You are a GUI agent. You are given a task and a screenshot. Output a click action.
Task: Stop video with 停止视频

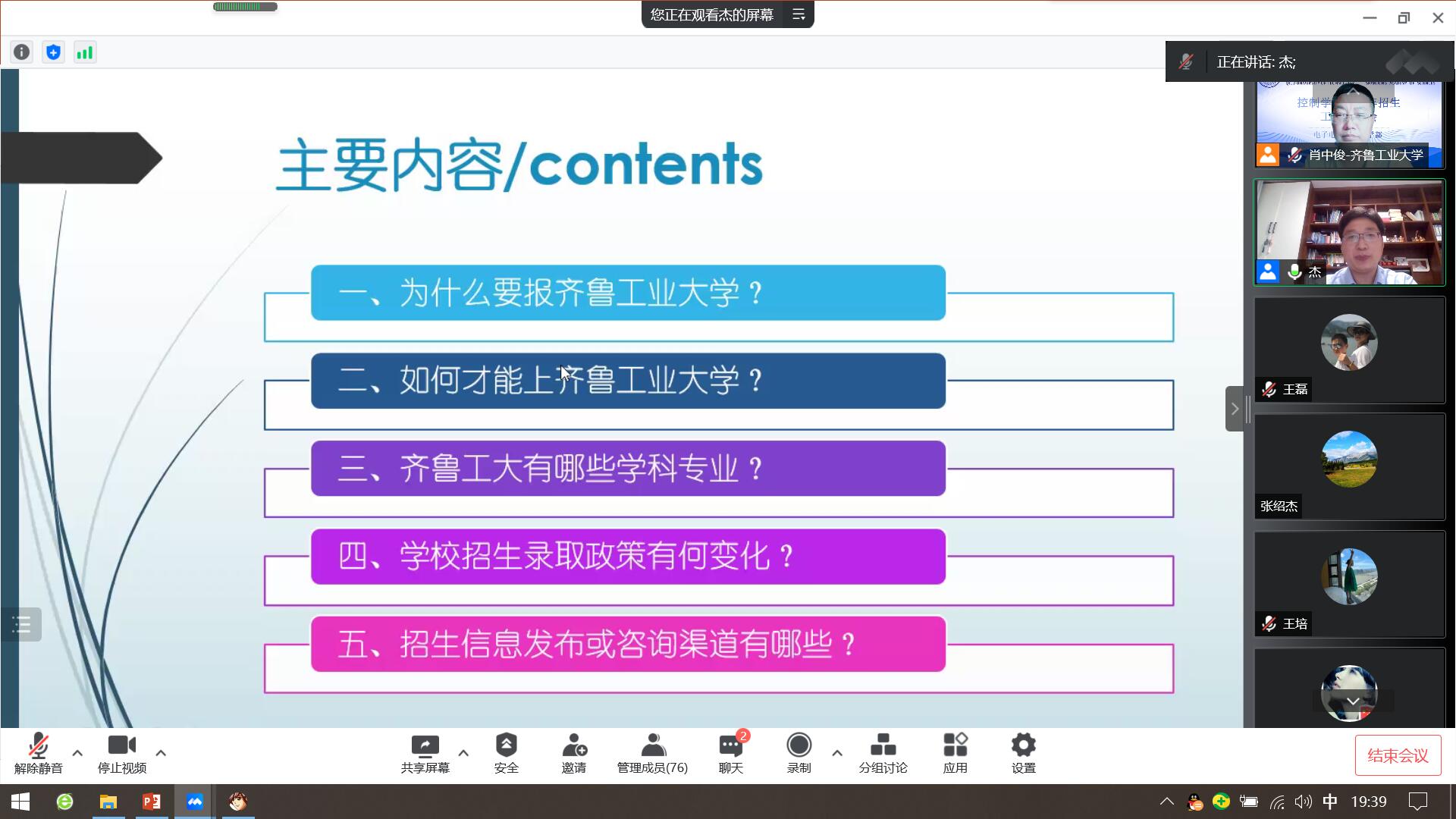(x=121, y=753)
